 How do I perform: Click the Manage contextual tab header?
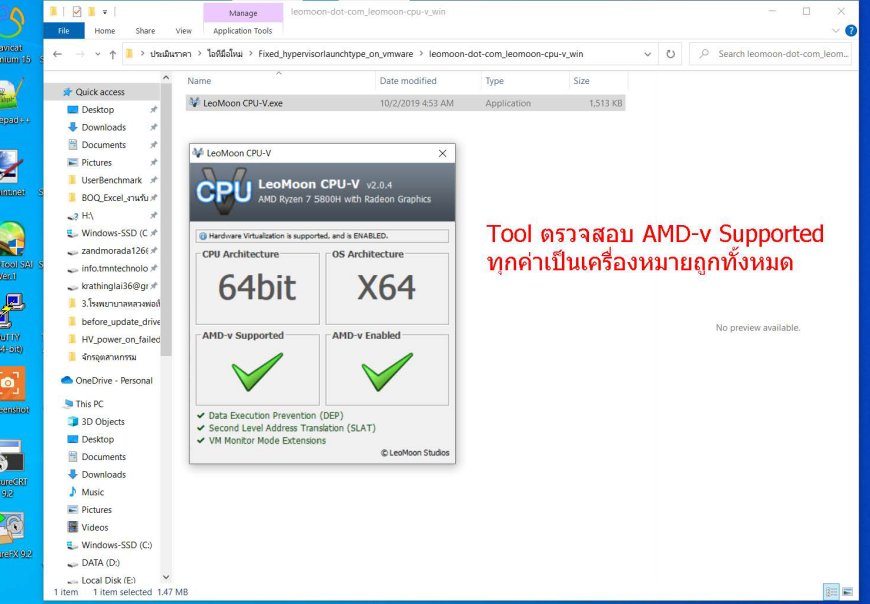(243, 13)
